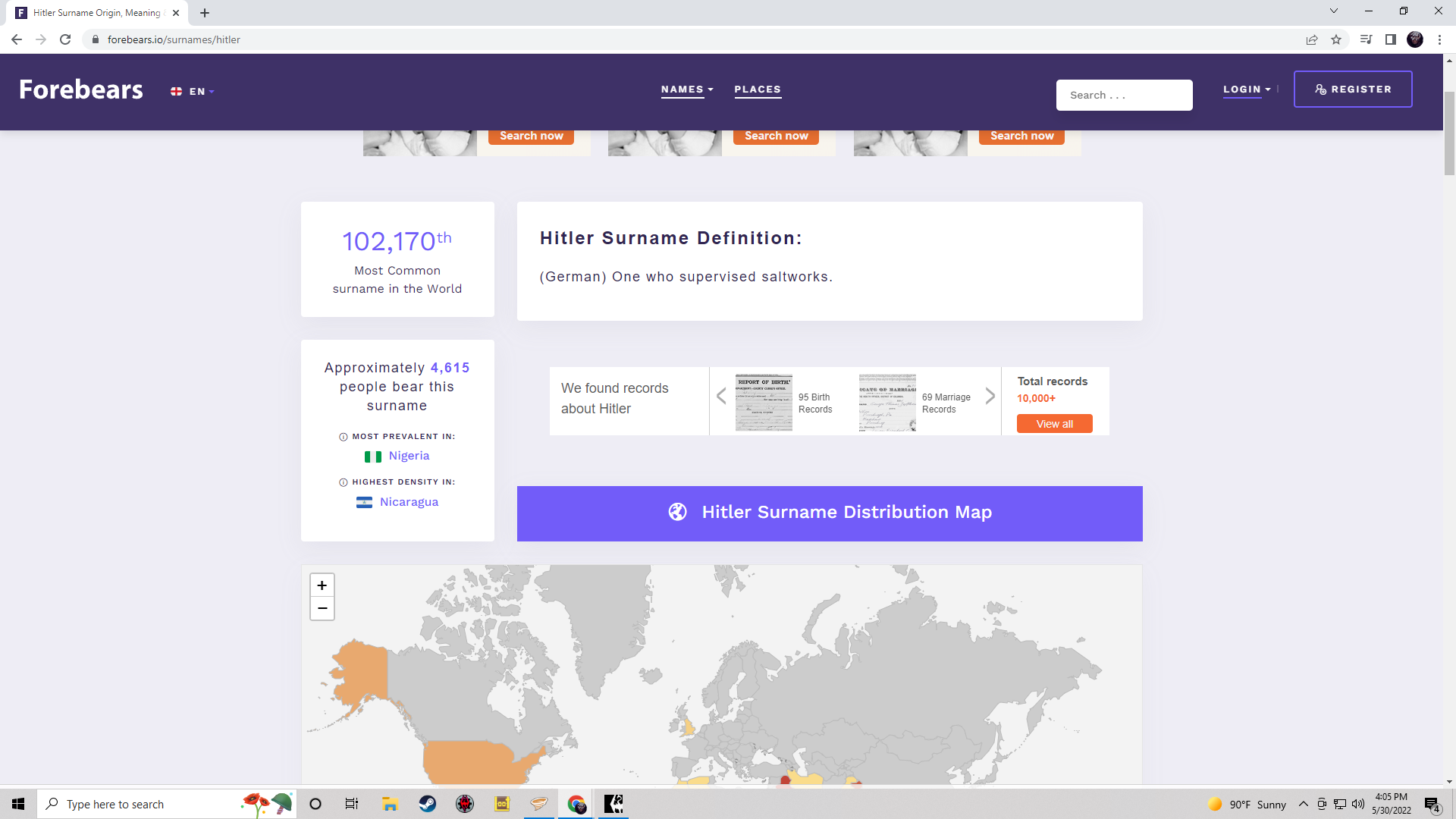Go back with the browser back arrow
This screenshot has width=1456, height=819.
(17, 39)
